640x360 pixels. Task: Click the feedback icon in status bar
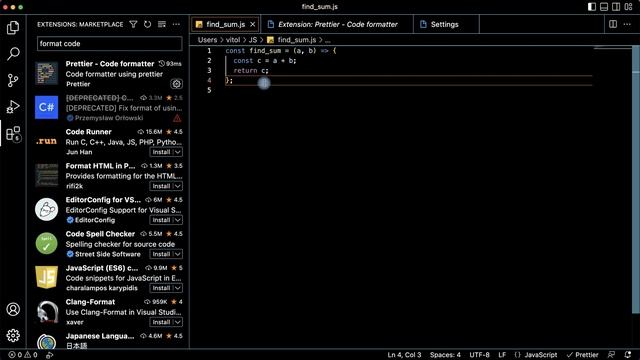[611, 355]
